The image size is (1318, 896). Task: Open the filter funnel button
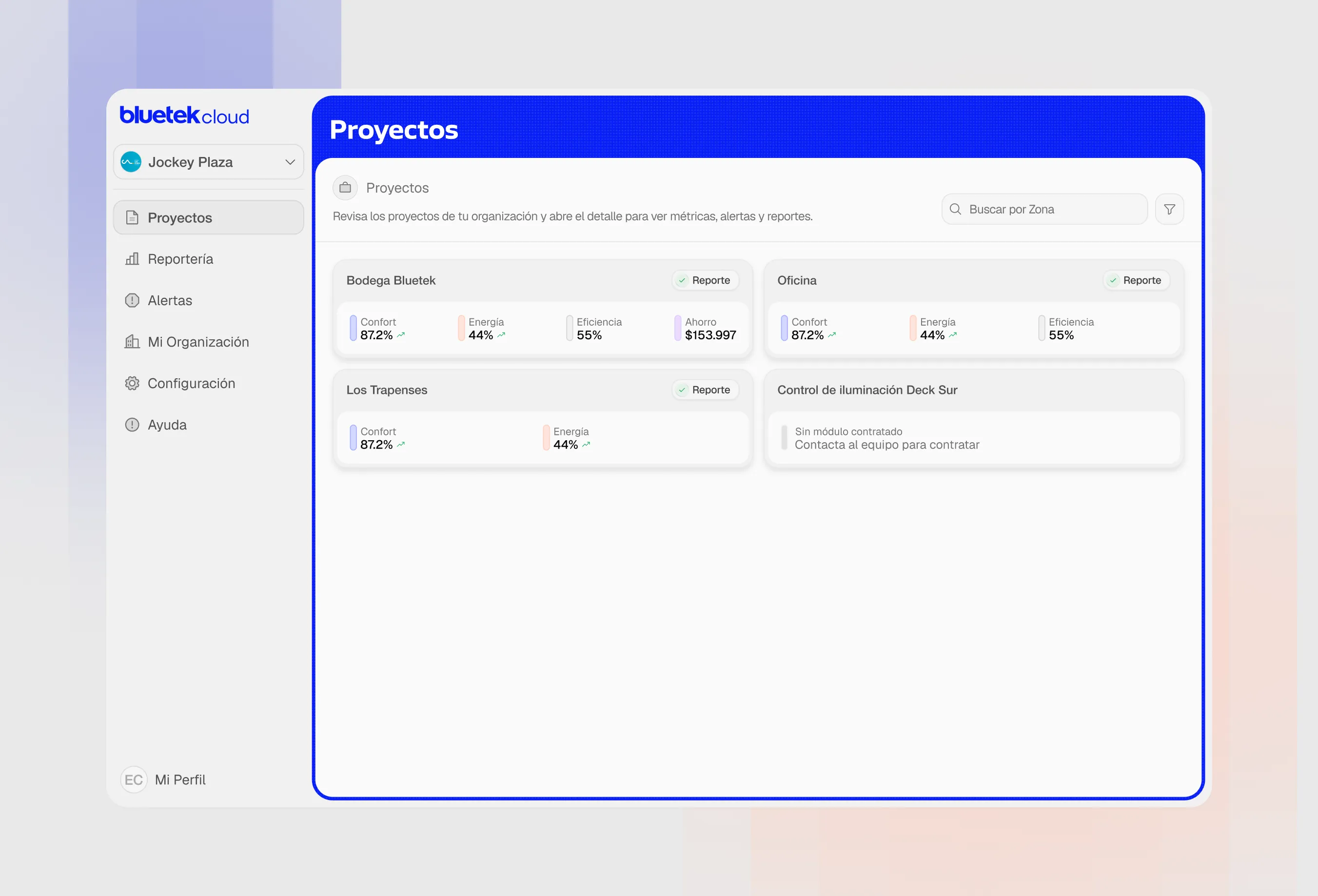tap(1169, 209)
